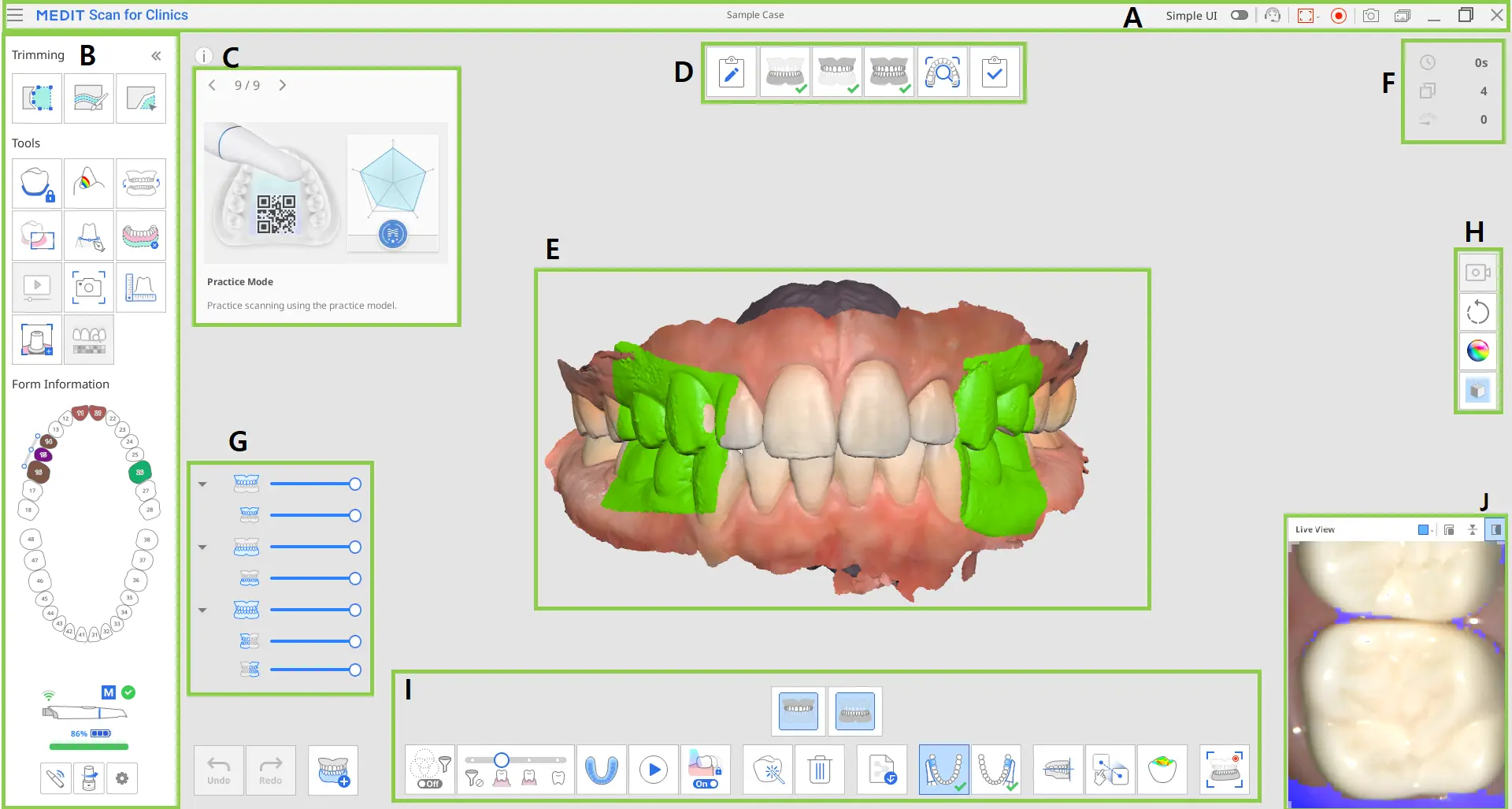Open the hamburger menu
The image size is (1512, 809).
coord(15,15)
